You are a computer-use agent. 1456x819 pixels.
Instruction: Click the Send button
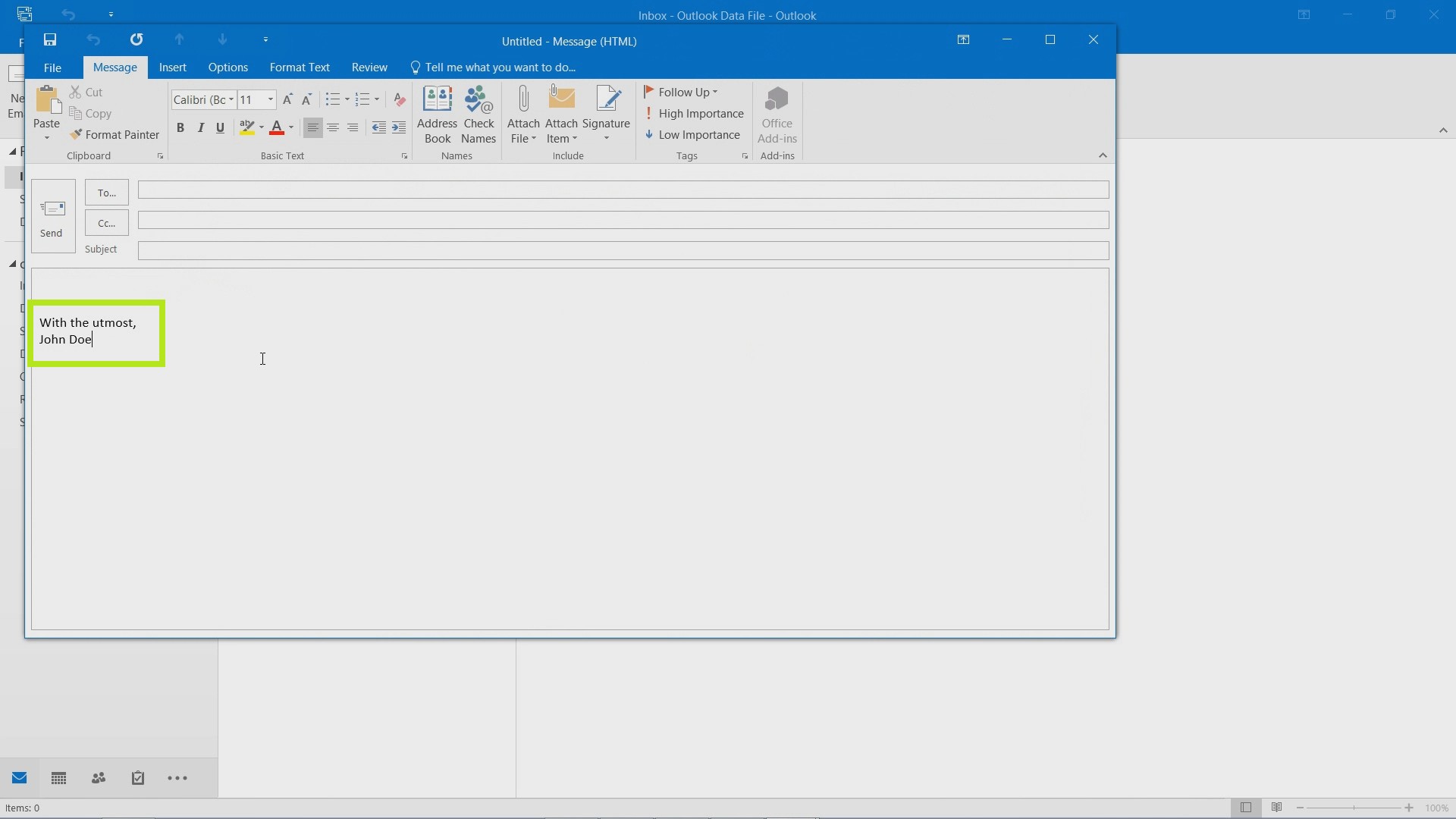(51, 218)
